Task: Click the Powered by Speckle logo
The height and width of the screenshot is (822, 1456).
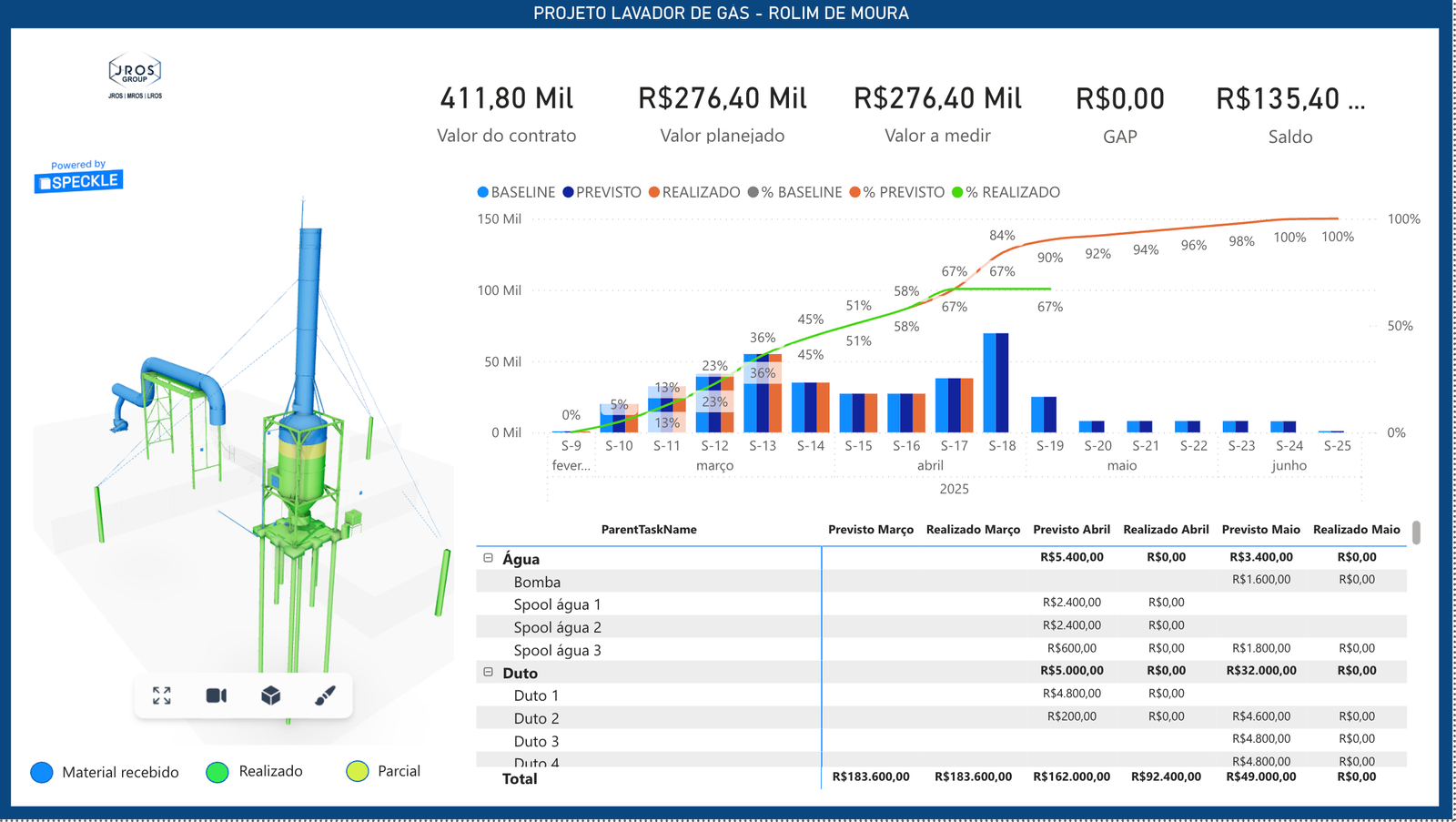Action: (78, 177)
